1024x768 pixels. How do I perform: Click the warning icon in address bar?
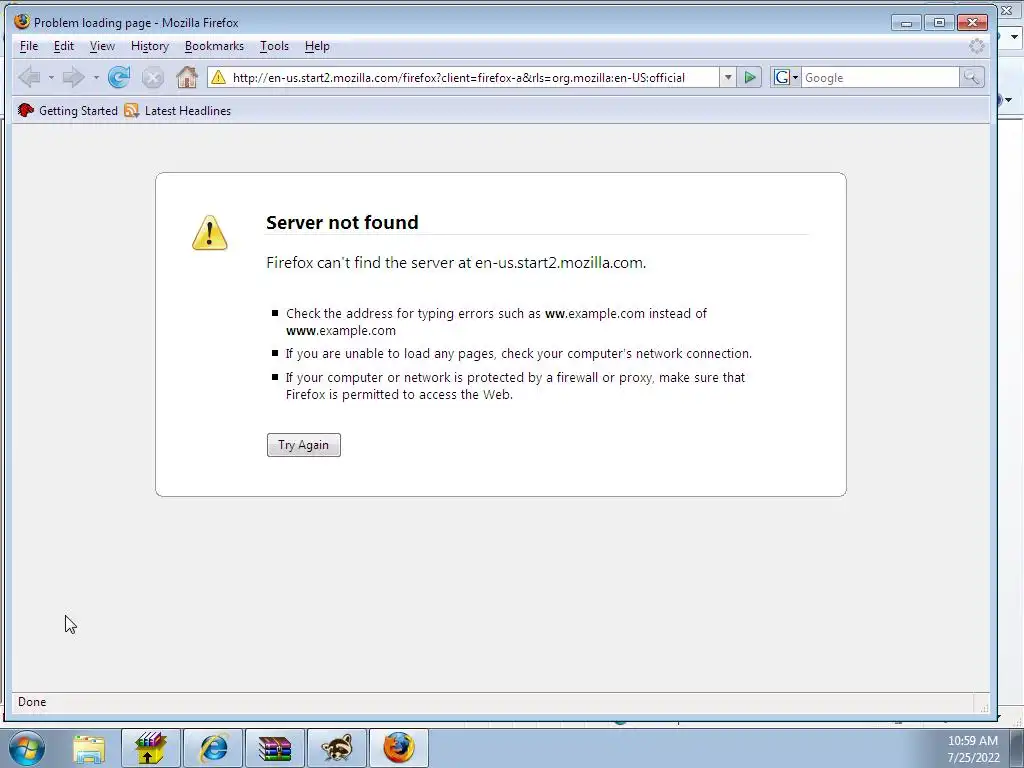(219, 78)
